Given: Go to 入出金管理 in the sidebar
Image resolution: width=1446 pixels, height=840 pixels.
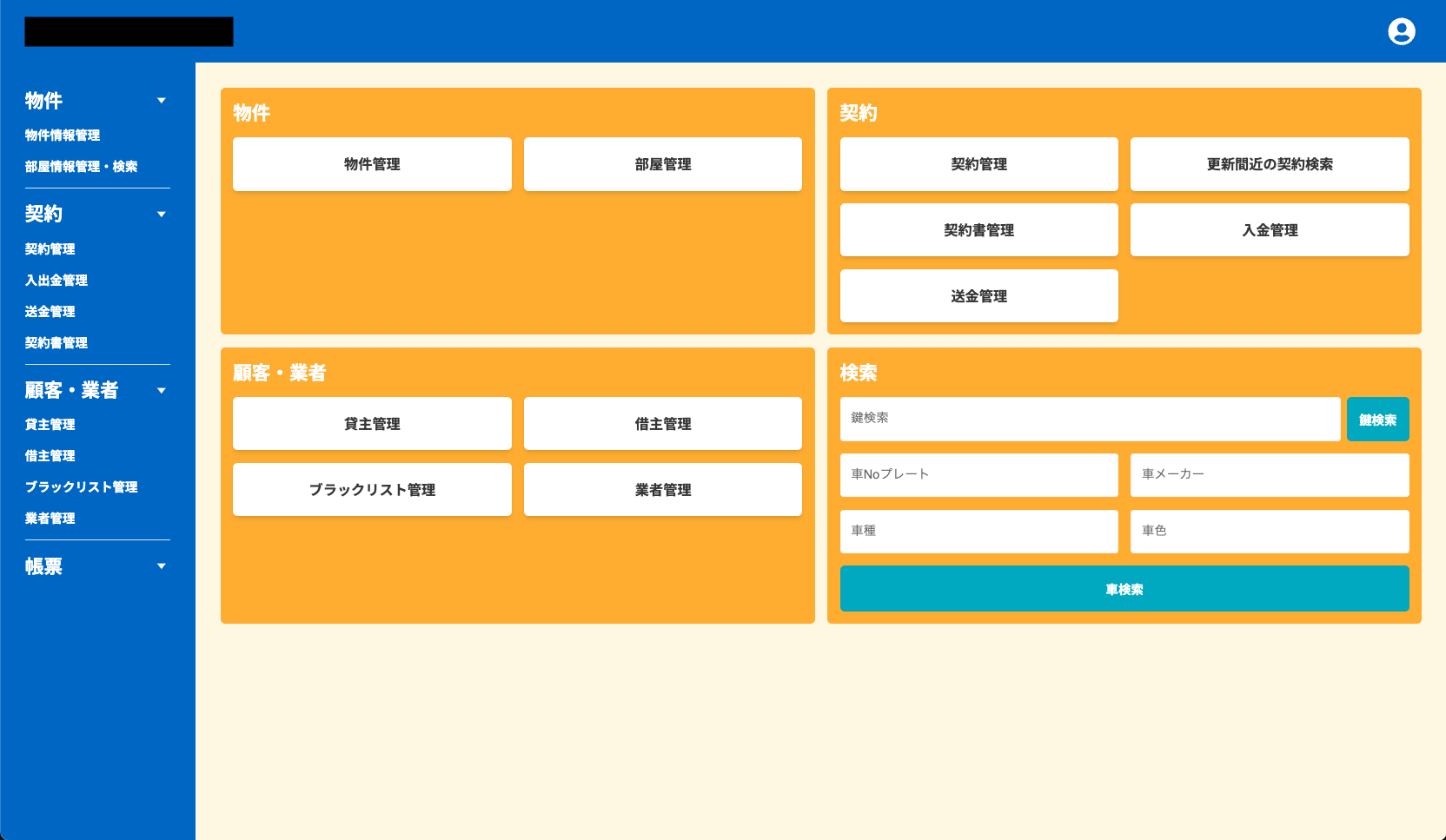Looking at the screenshot, I should 56,281.
